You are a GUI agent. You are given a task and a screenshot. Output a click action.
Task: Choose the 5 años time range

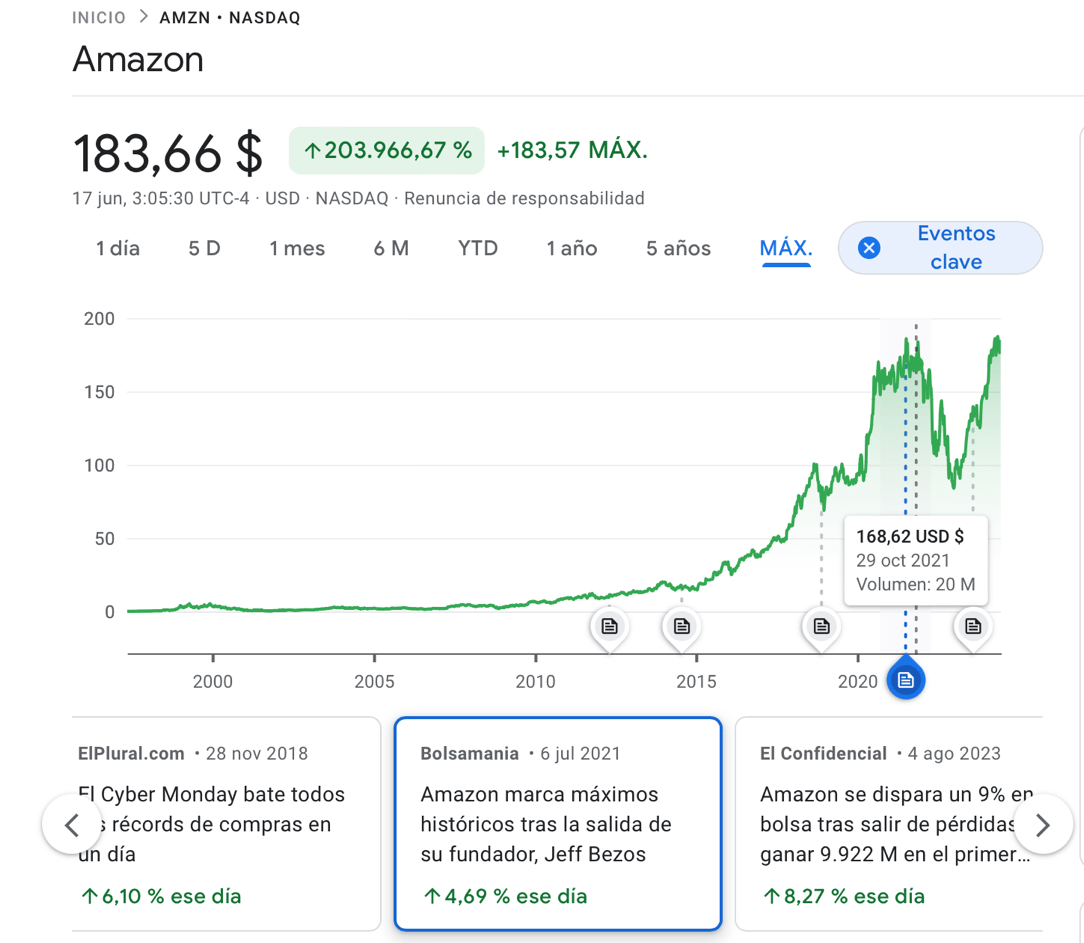pyautogui.click(x=678, y=249)
